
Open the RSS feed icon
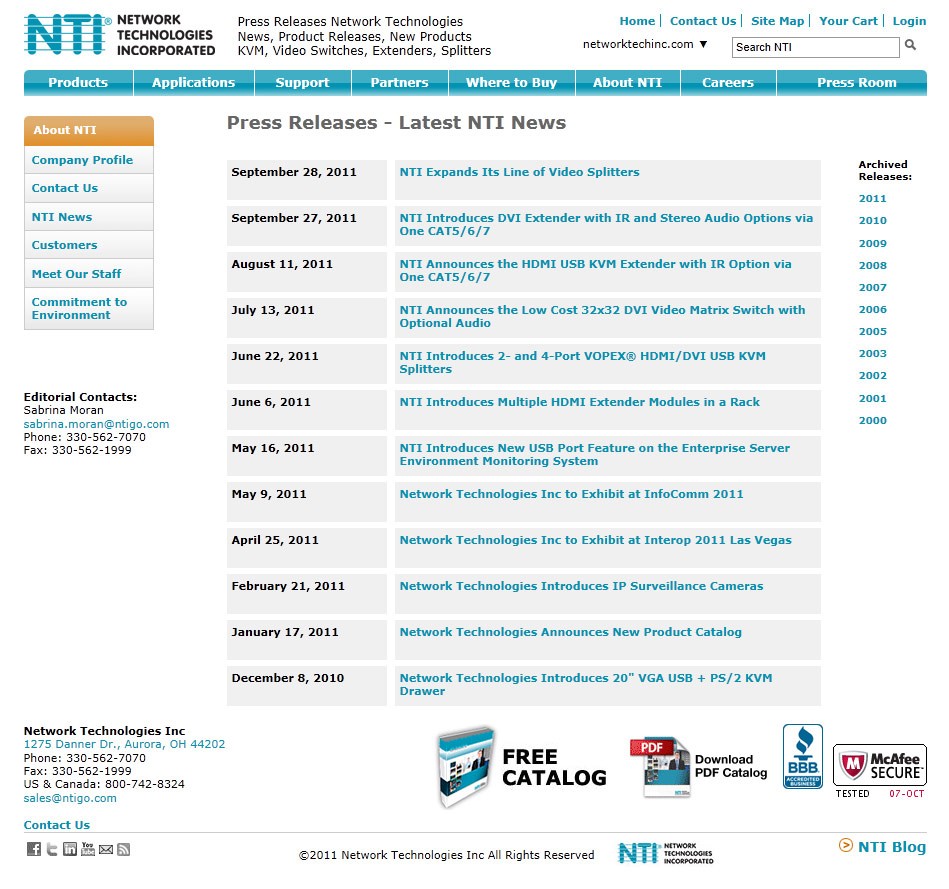pyautogui.click(x=124, y=849)
